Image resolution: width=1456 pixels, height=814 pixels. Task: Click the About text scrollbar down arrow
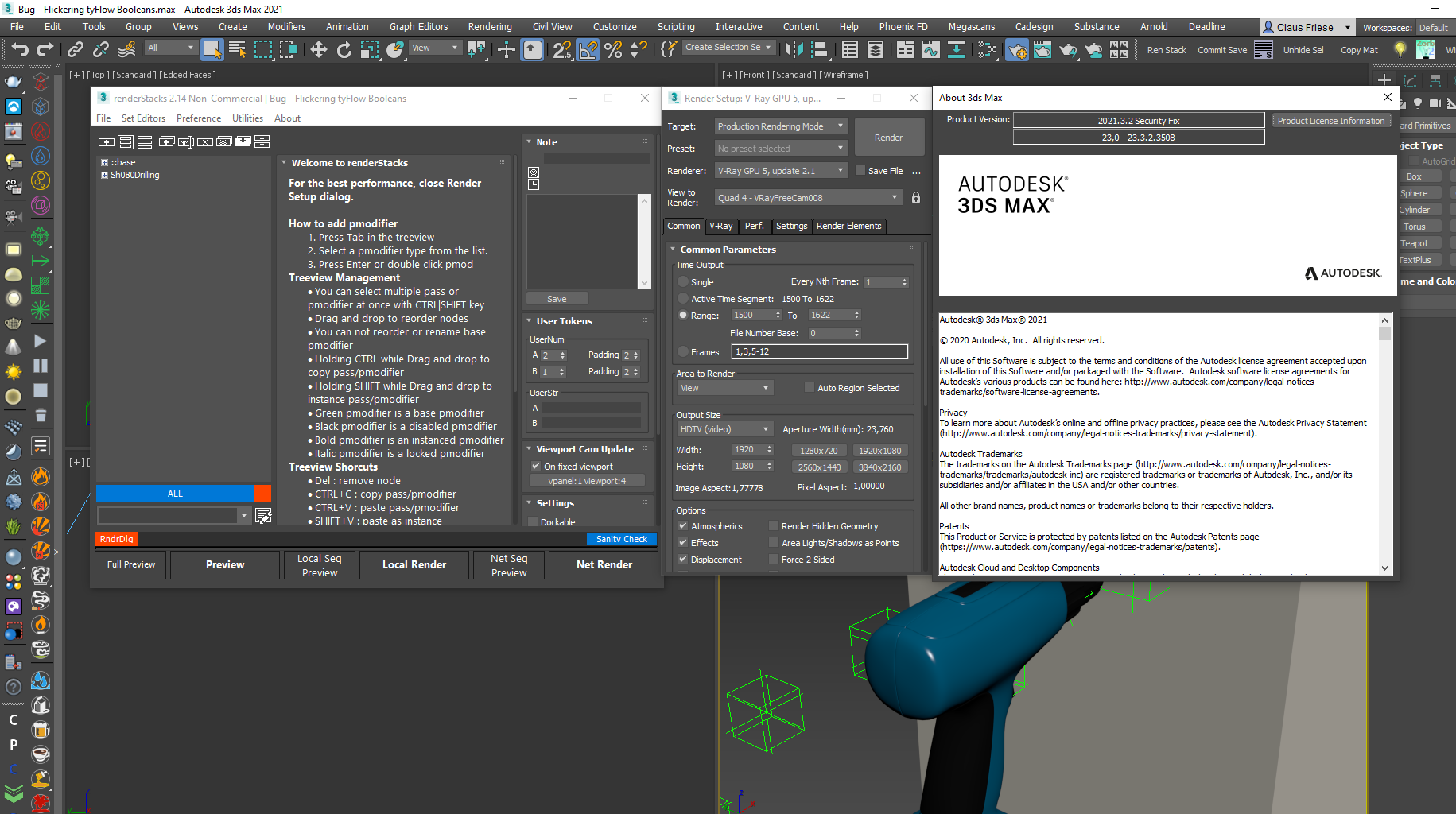[x=1384, y=568]
